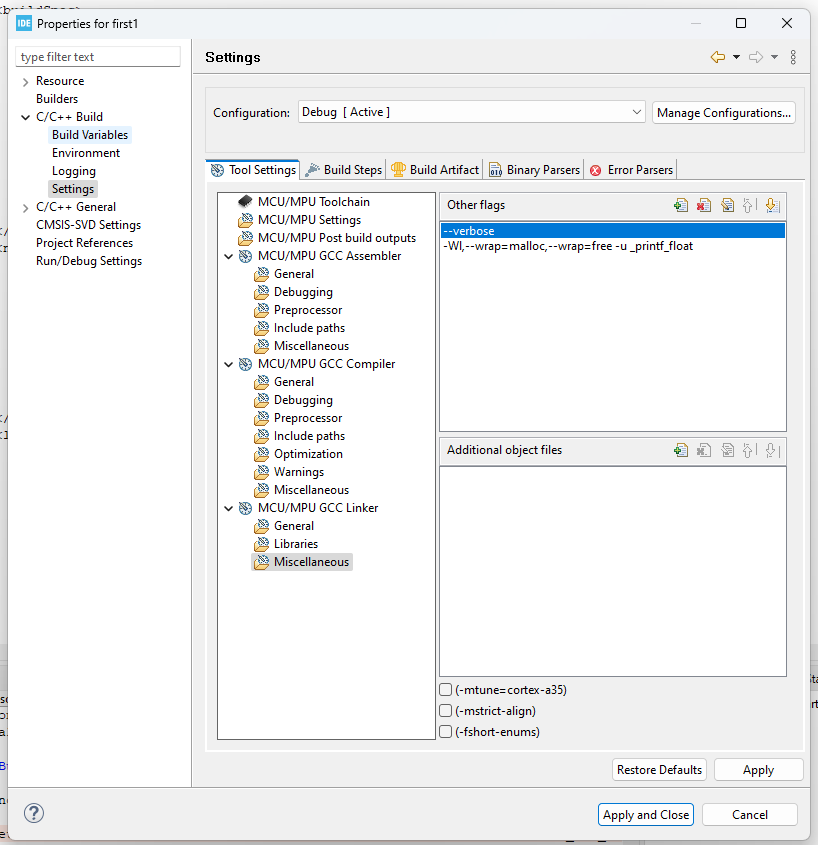
Task: Collapse the MCU/MPU GCC Linker section
Action: 228,507
